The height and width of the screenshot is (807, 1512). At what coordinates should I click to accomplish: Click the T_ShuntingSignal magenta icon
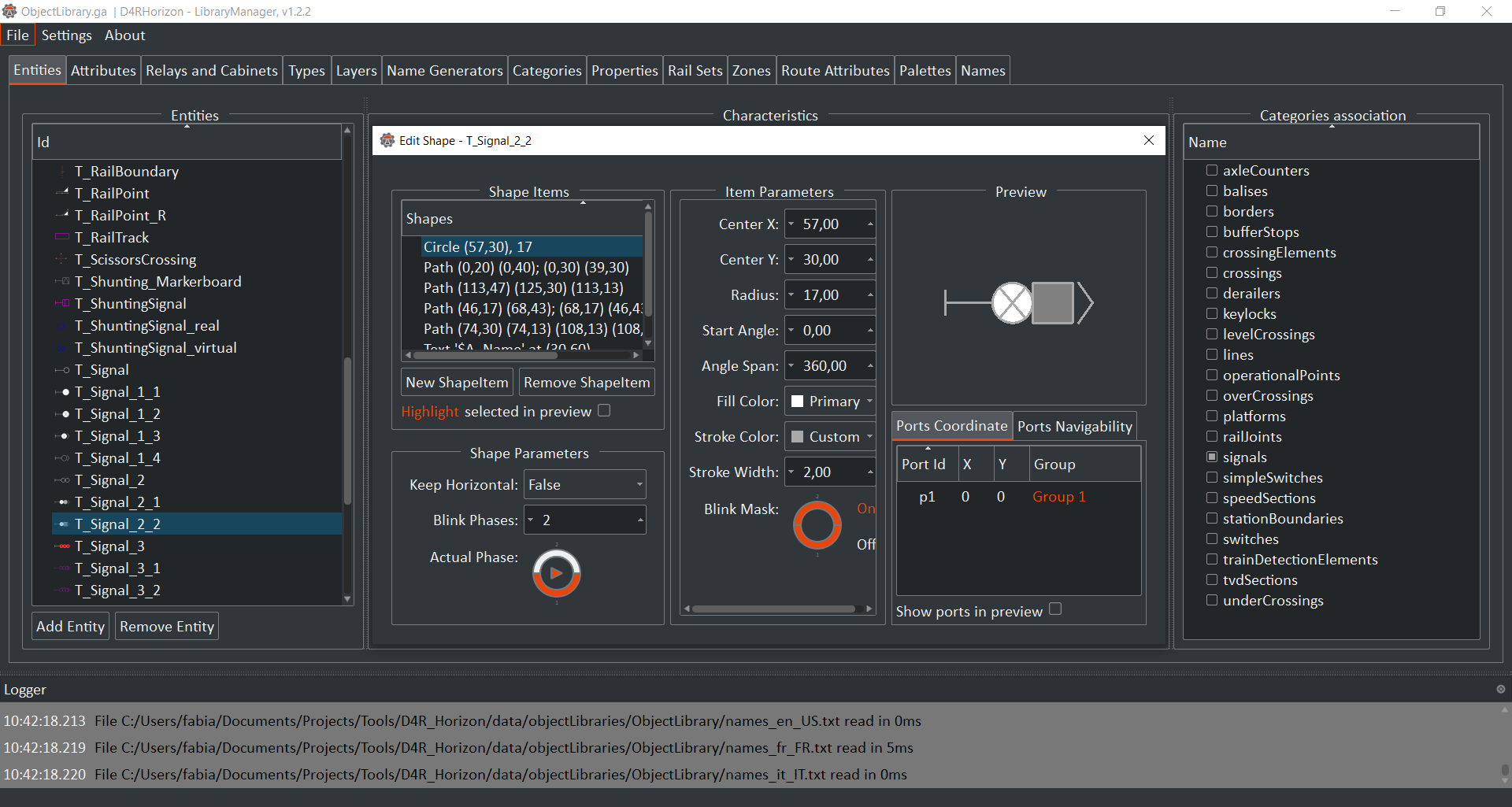(62, 304)
